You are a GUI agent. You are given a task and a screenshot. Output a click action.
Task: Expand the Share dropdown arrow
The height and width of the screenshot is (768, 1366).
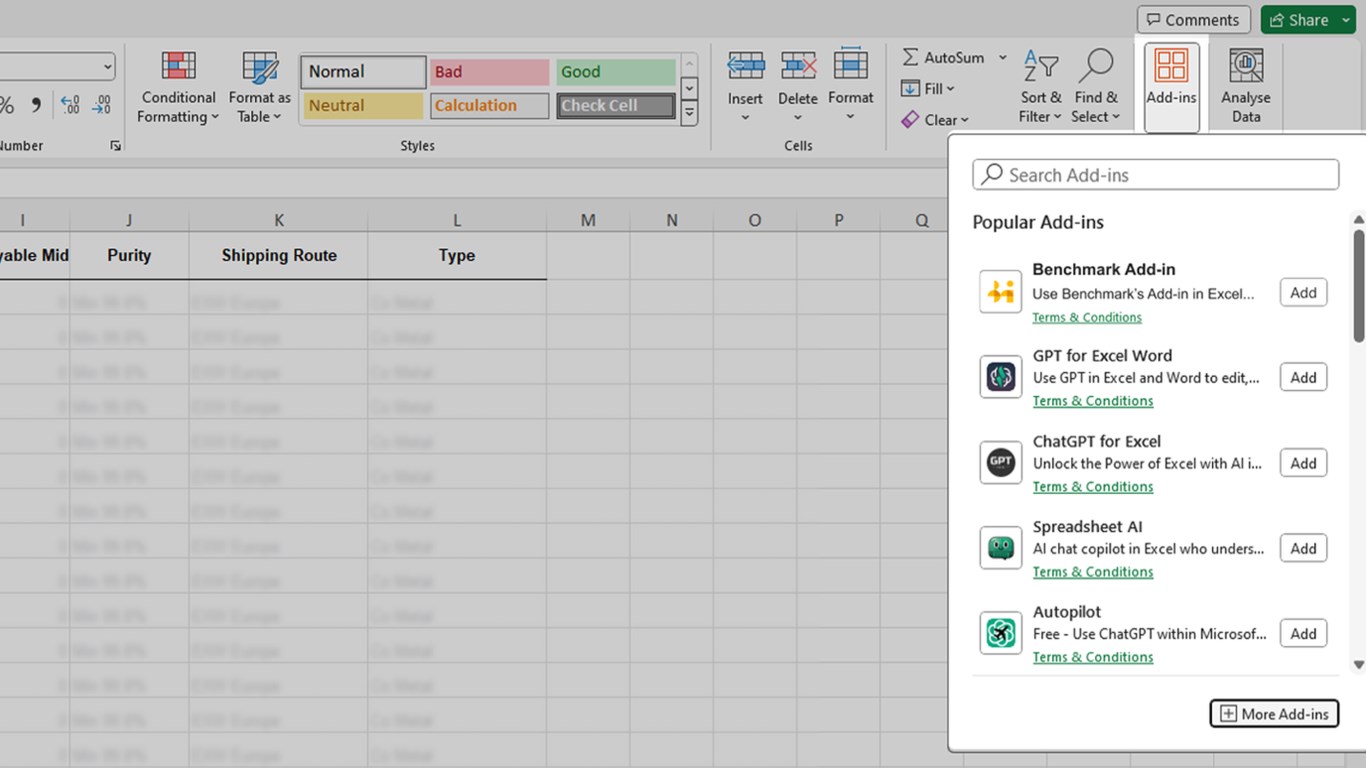[x=1346, y=20]
